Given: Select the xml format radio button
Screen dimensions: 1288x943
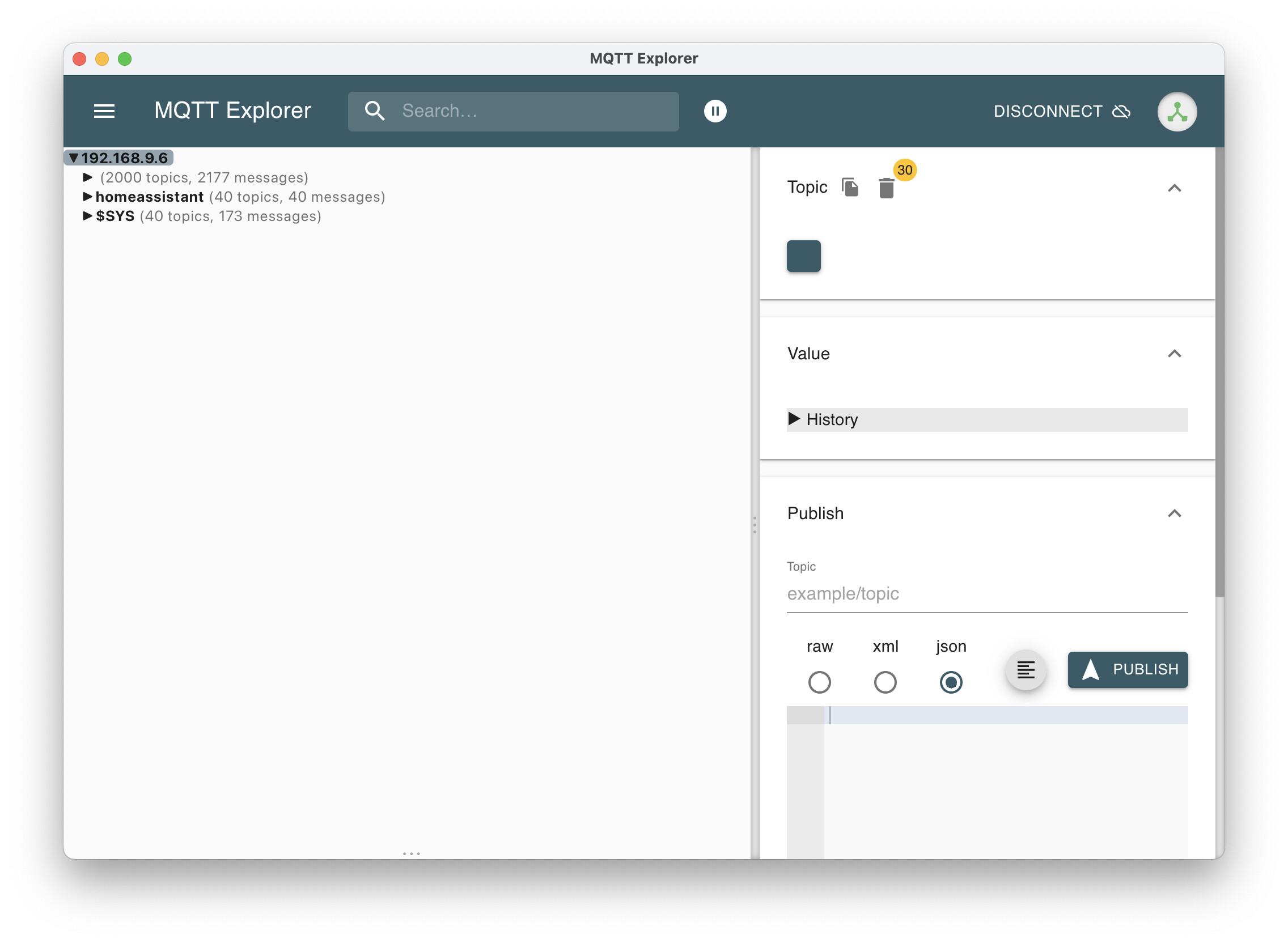Looking at the screenshot, I should [885, 682].
